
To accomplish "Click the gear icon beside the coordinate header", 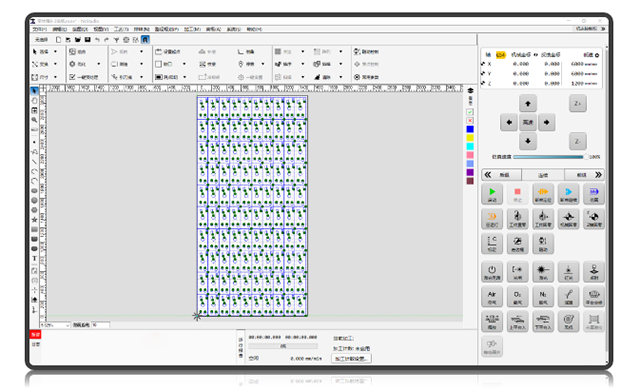I will coord(597,55).
